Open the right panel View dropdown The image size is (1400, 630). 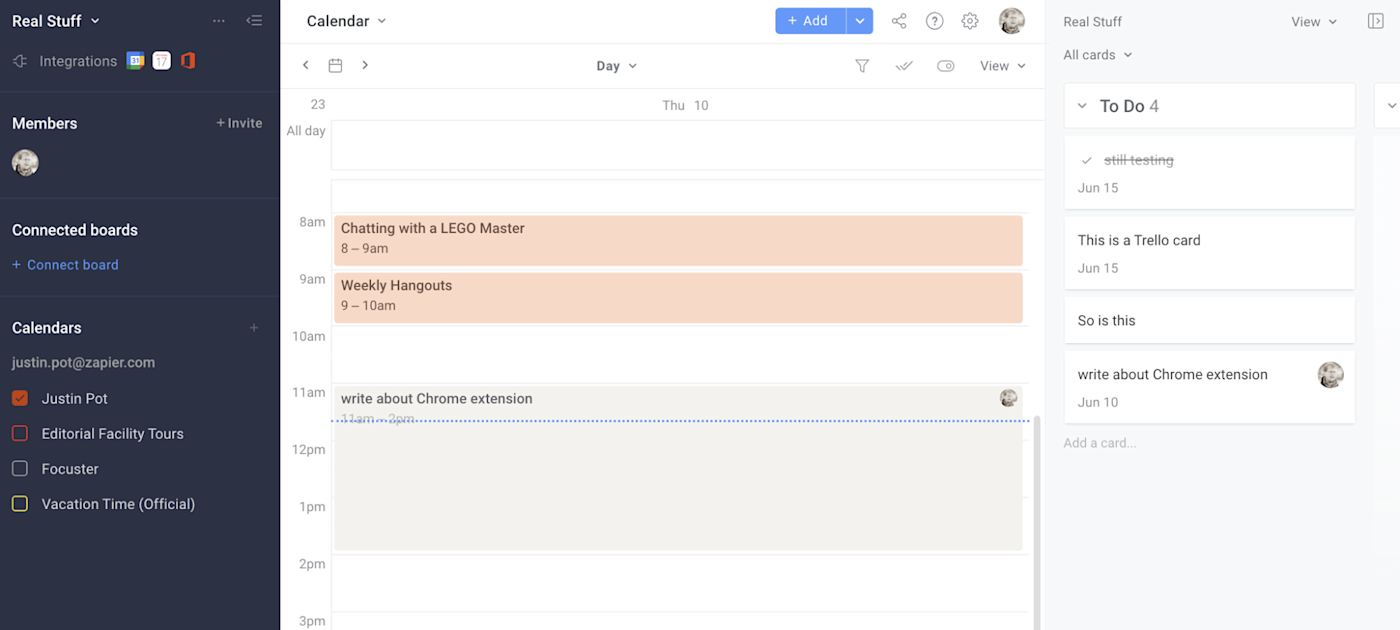coord(1314,22)
